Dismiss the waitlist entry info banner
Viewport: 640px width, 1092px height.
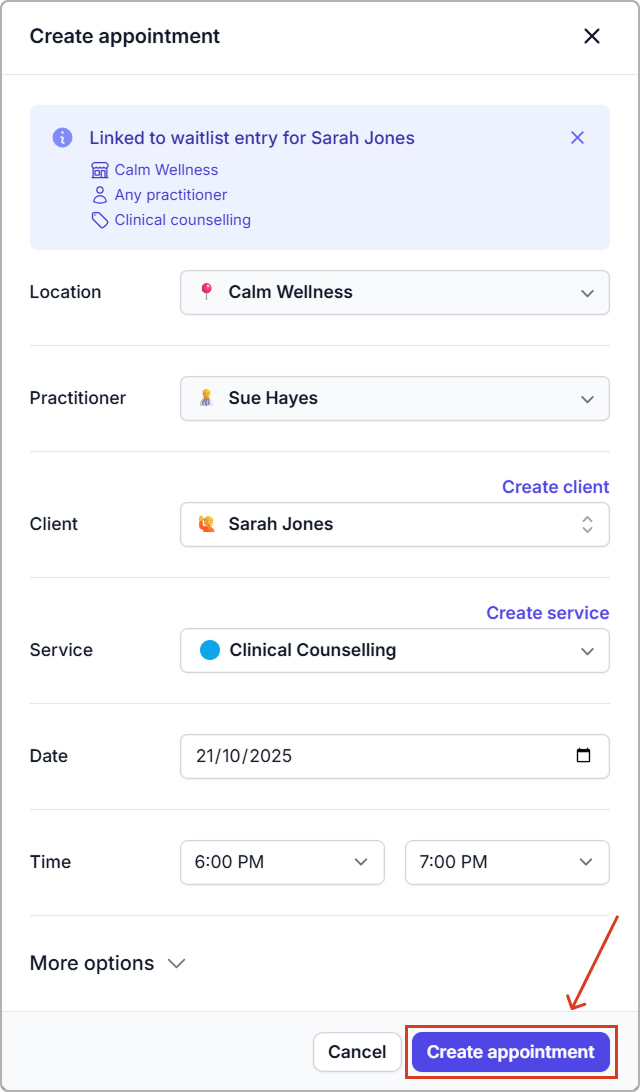[x=577, y=138]
